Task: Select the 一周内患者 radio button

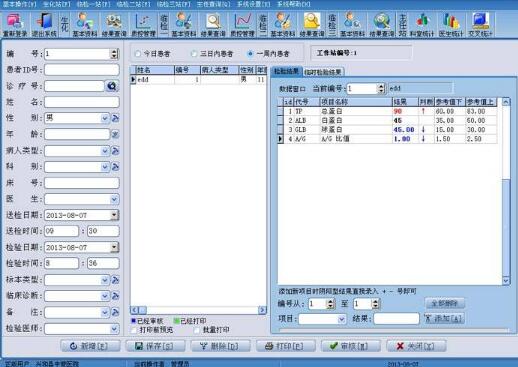Action: coord(250,53)
